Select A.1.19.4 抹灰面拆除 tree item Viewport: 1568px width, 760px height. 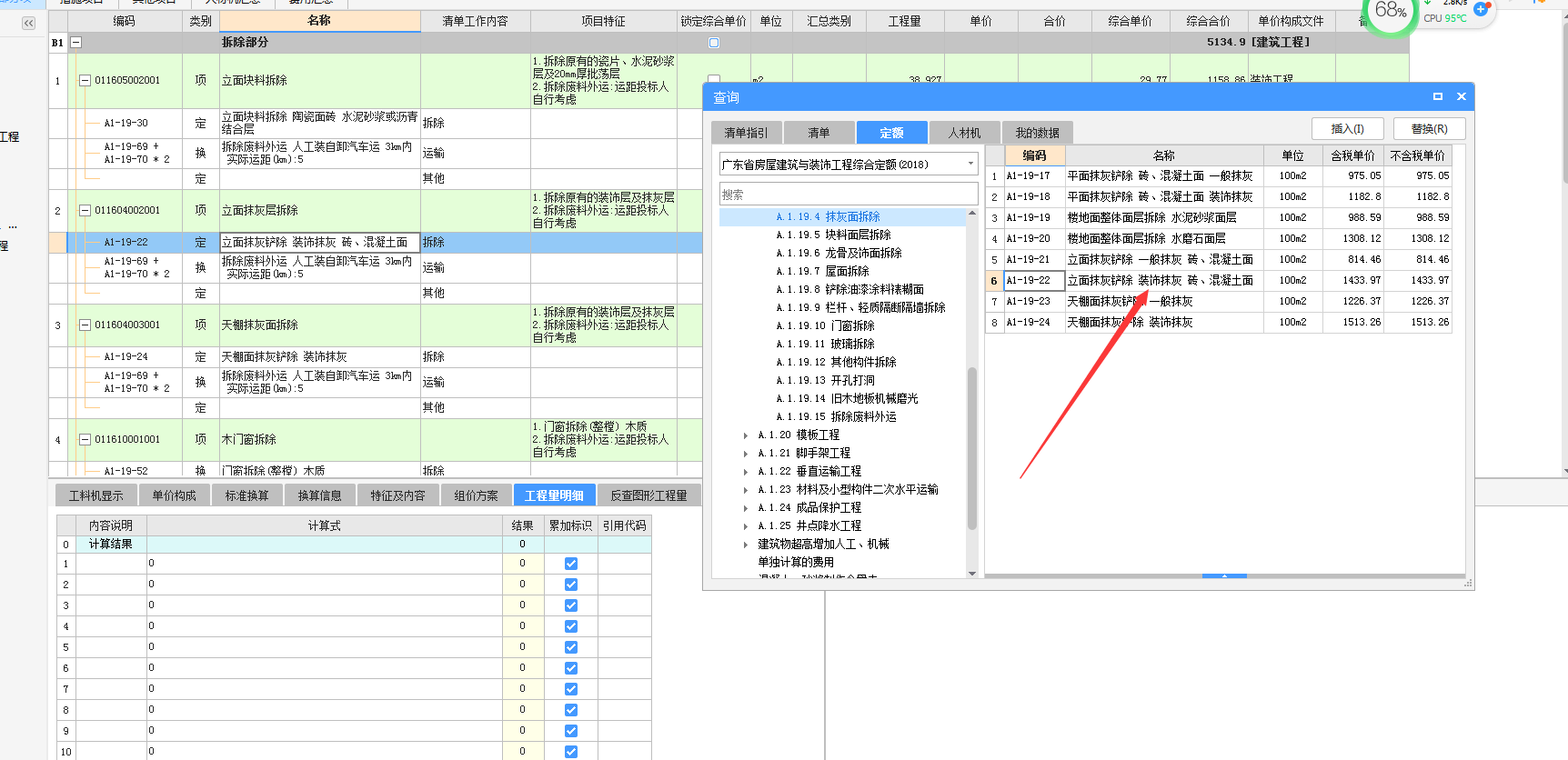pyautogui.click(x=828, y=217)
